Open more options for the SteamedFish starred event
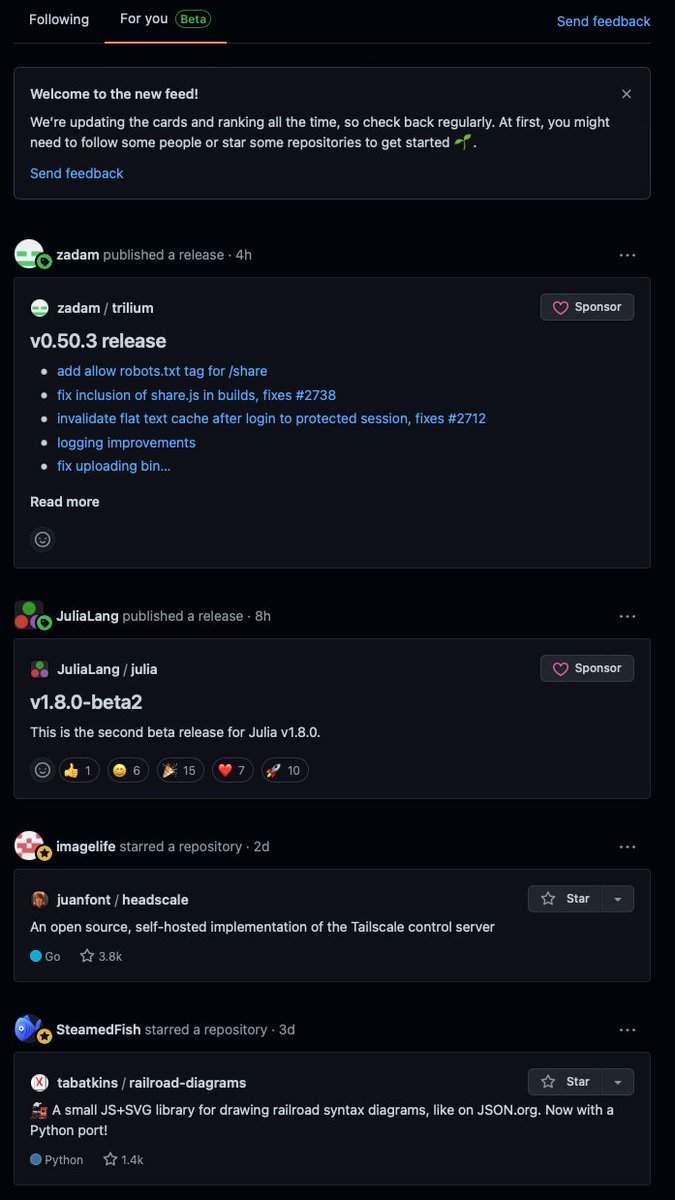 click(x=627, y=1030)
